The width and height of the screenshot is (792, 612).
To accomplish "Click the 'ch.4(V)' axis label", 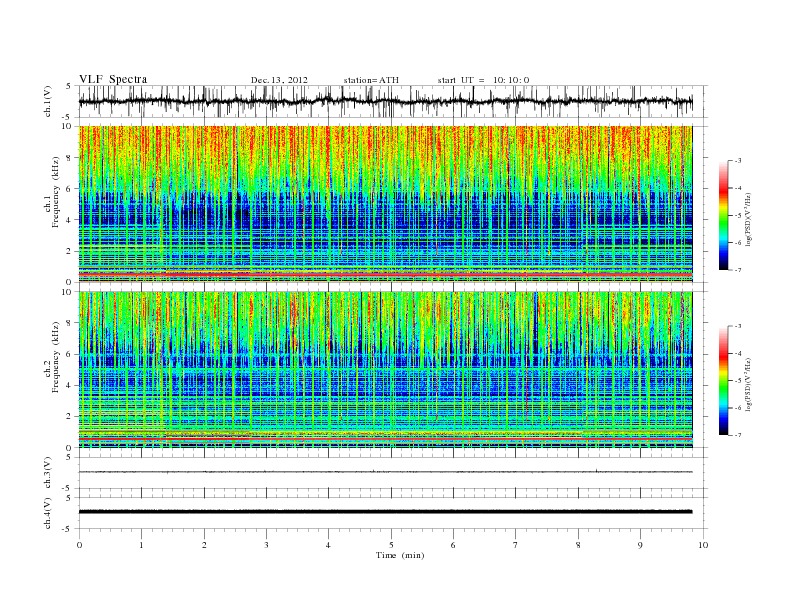I will pyautogui.click(x=49, y=513).
